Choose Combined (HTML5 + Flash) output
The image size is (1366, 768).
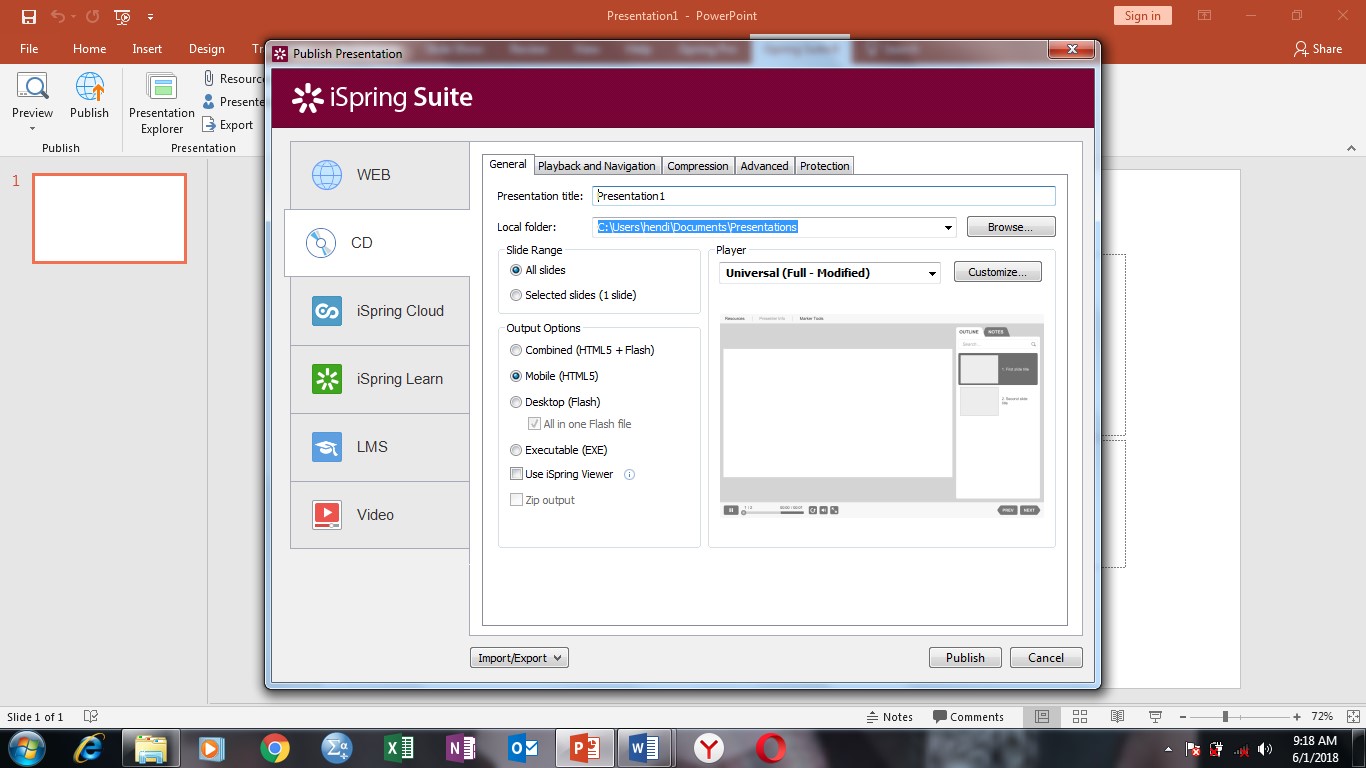516,350
